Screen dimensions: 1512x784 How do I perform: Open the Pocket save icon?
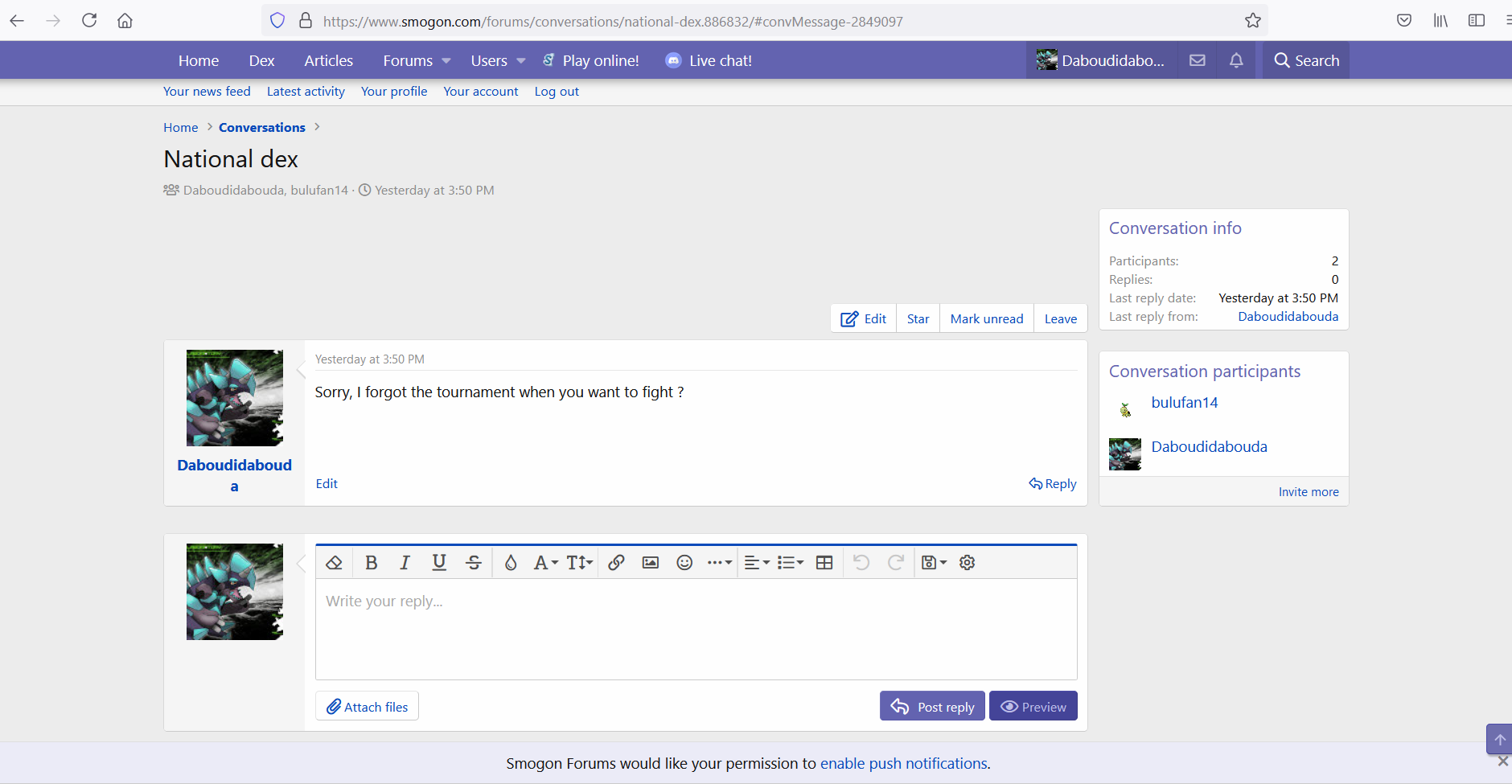click(x=1404, y=21)
